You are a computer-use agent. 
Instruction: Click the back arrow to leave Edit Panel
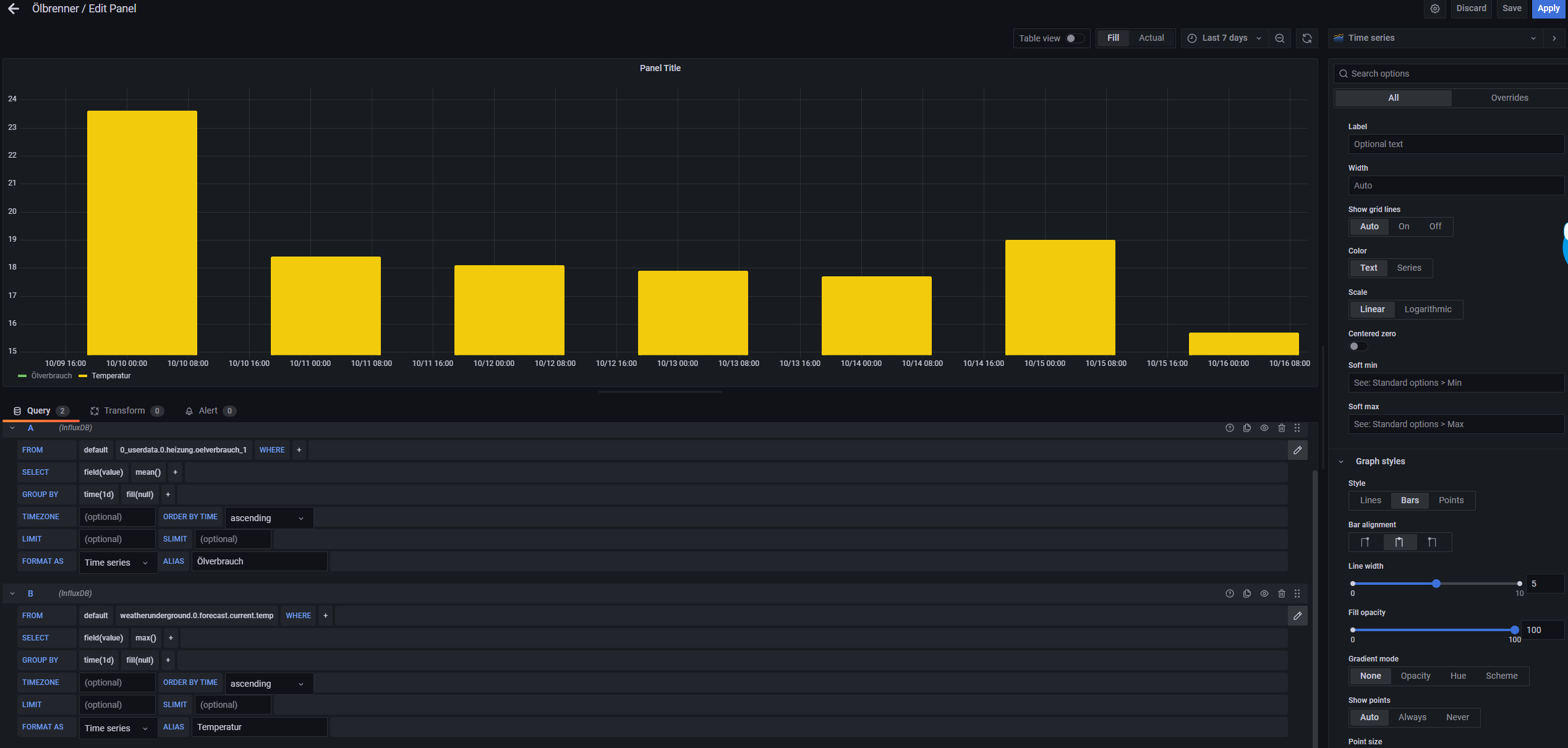(14, 9)
